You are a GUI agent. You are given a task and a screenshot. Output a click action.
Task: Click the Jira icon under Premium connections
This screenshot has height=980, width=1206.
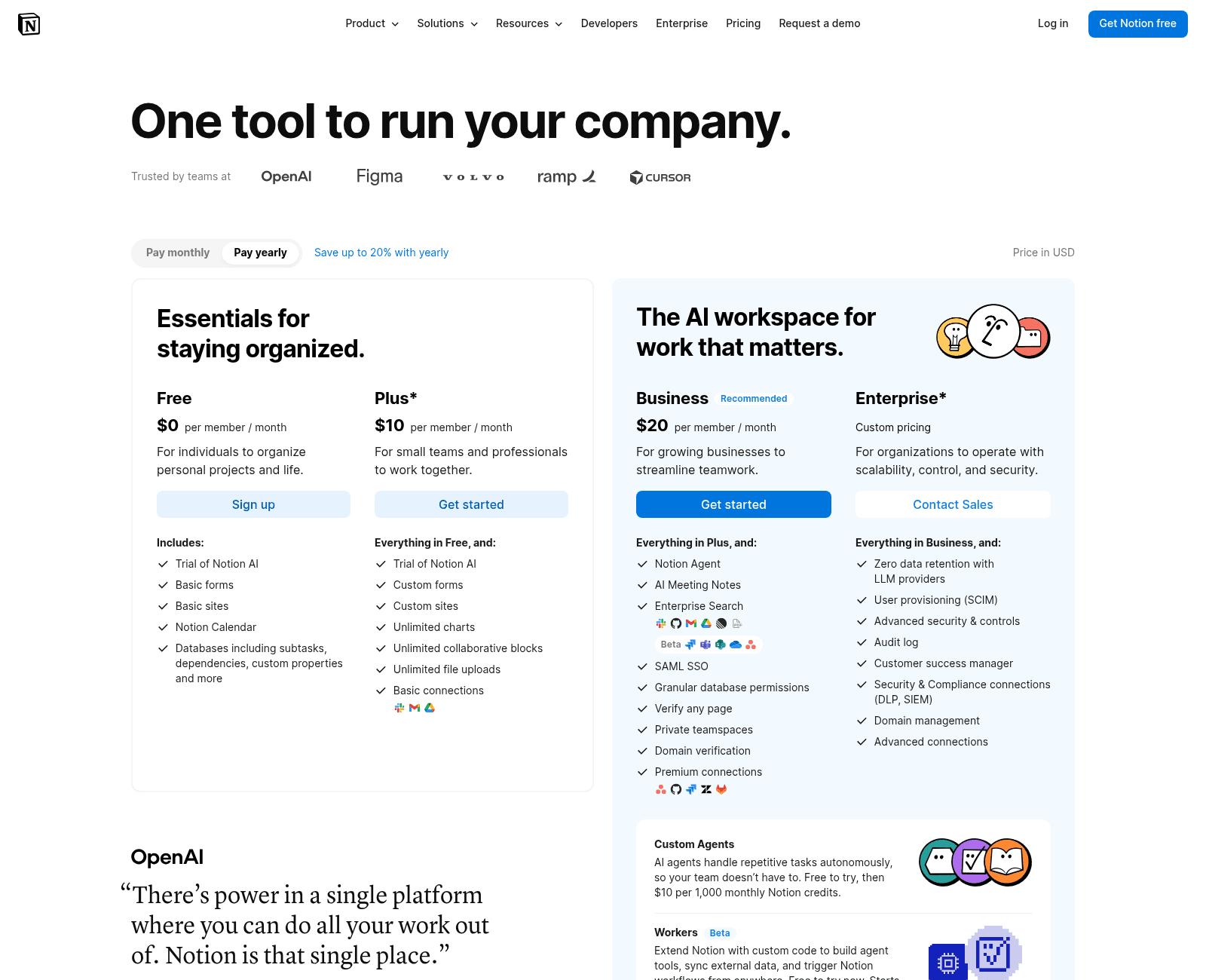coord(691,789)
